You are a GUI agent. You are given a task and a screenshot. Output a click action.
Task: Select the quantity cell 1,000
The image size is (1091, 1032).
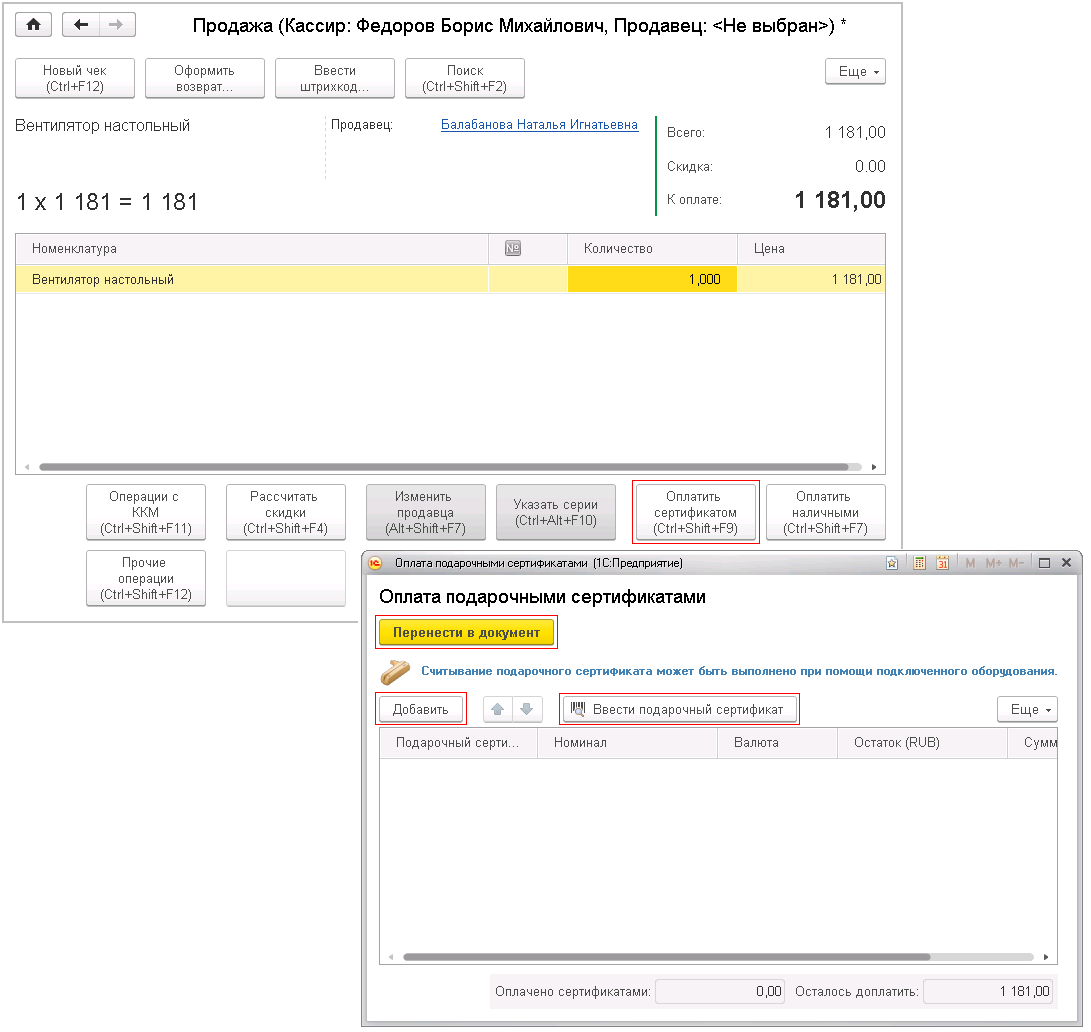click(652, 280)
